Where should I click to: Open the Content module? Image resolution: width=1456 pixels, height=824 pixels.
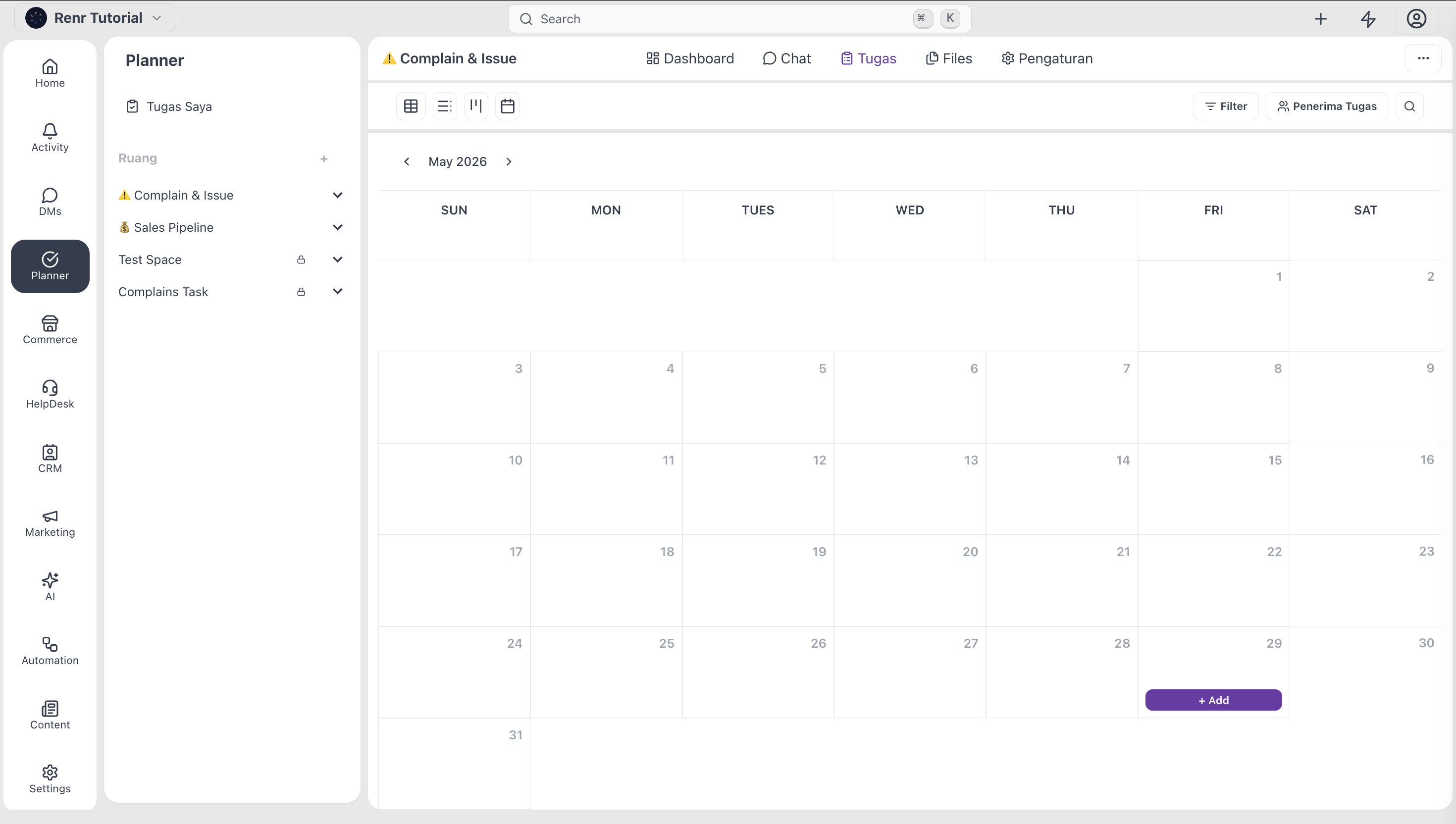pyautogui.click(x=50, y=716)
